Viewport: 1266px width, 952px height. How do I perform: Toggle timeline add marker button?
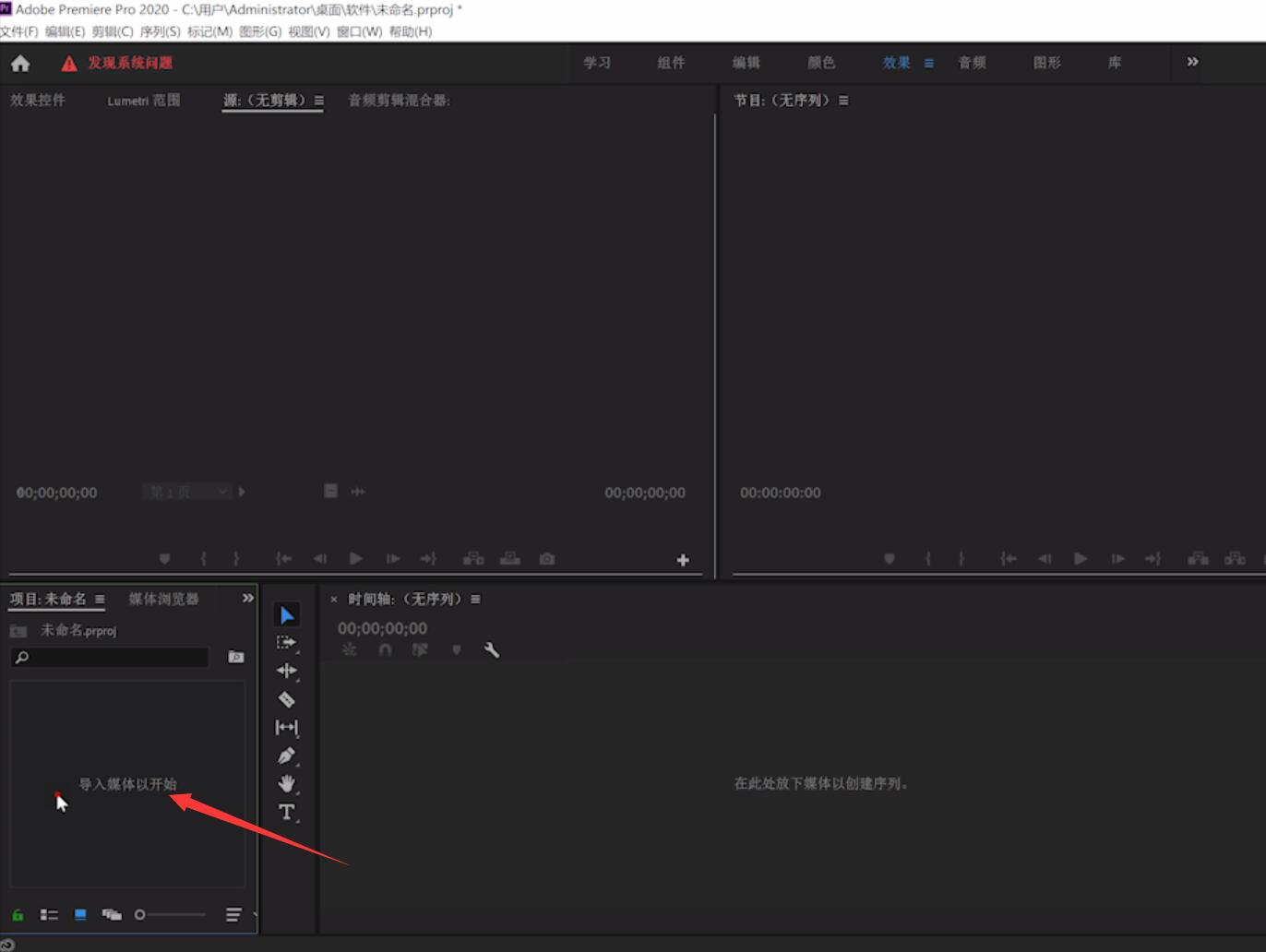456,649
